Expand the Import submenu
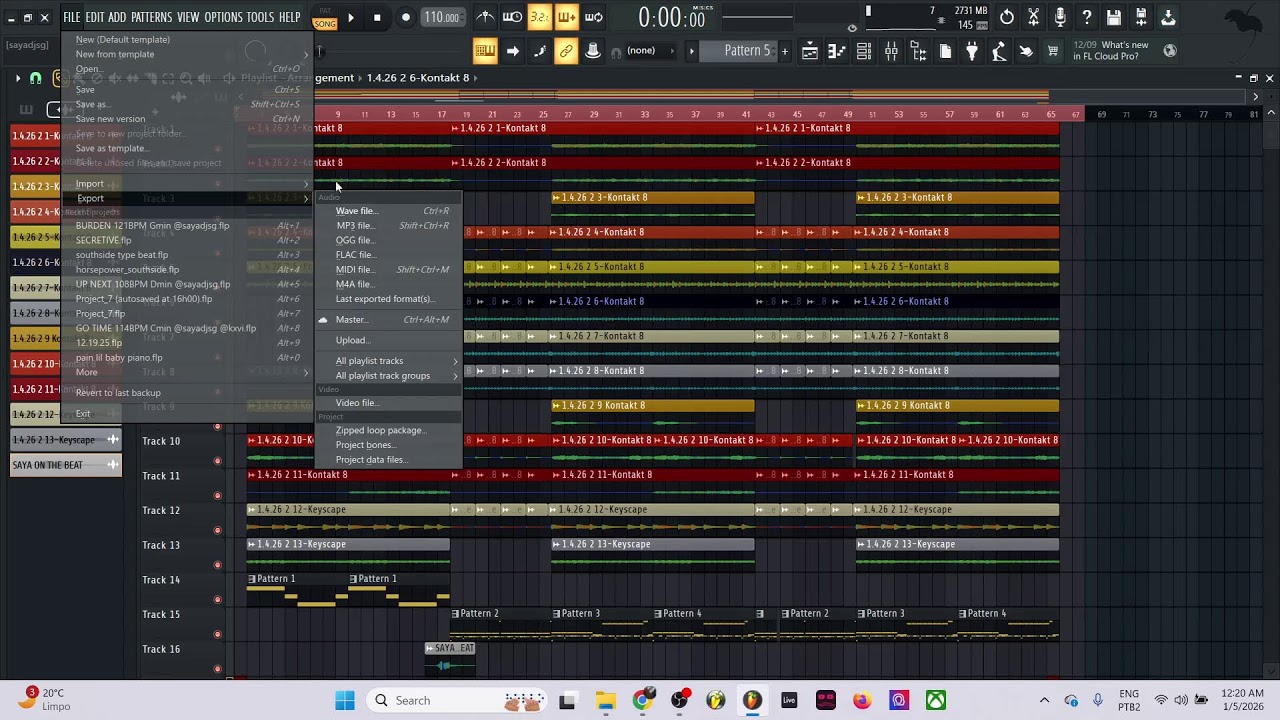Screen dimensions: 1280x720 (x=188, y=184)
